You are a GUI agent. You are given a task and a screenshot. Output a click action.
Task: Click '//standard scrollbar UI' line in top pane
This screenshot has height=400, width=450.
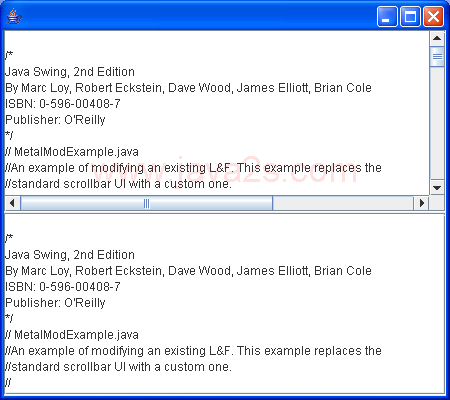tap(118, 184)
